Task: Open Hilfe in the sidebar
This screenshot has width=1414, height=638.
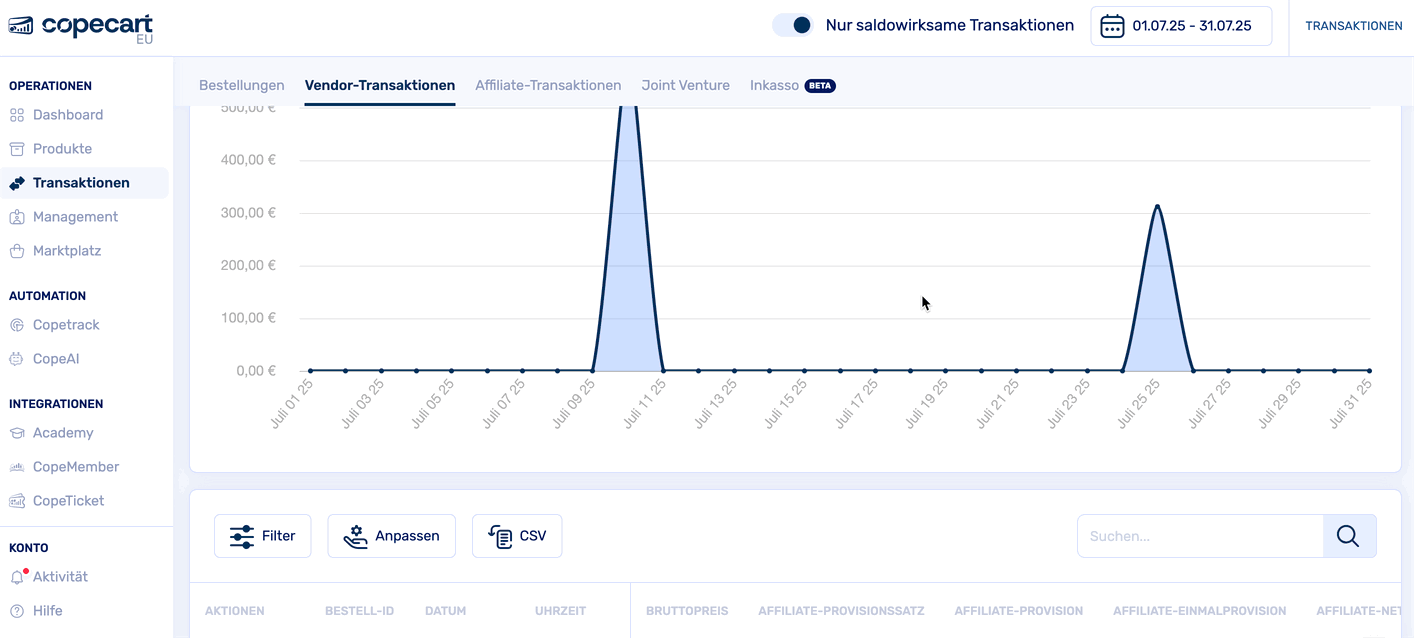Action: (47, 611)
